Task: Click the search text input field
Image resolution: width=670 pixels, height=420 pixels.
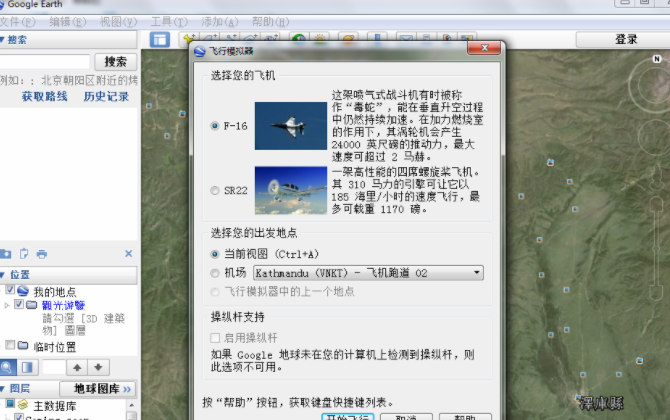Action: tap(44, 62)
